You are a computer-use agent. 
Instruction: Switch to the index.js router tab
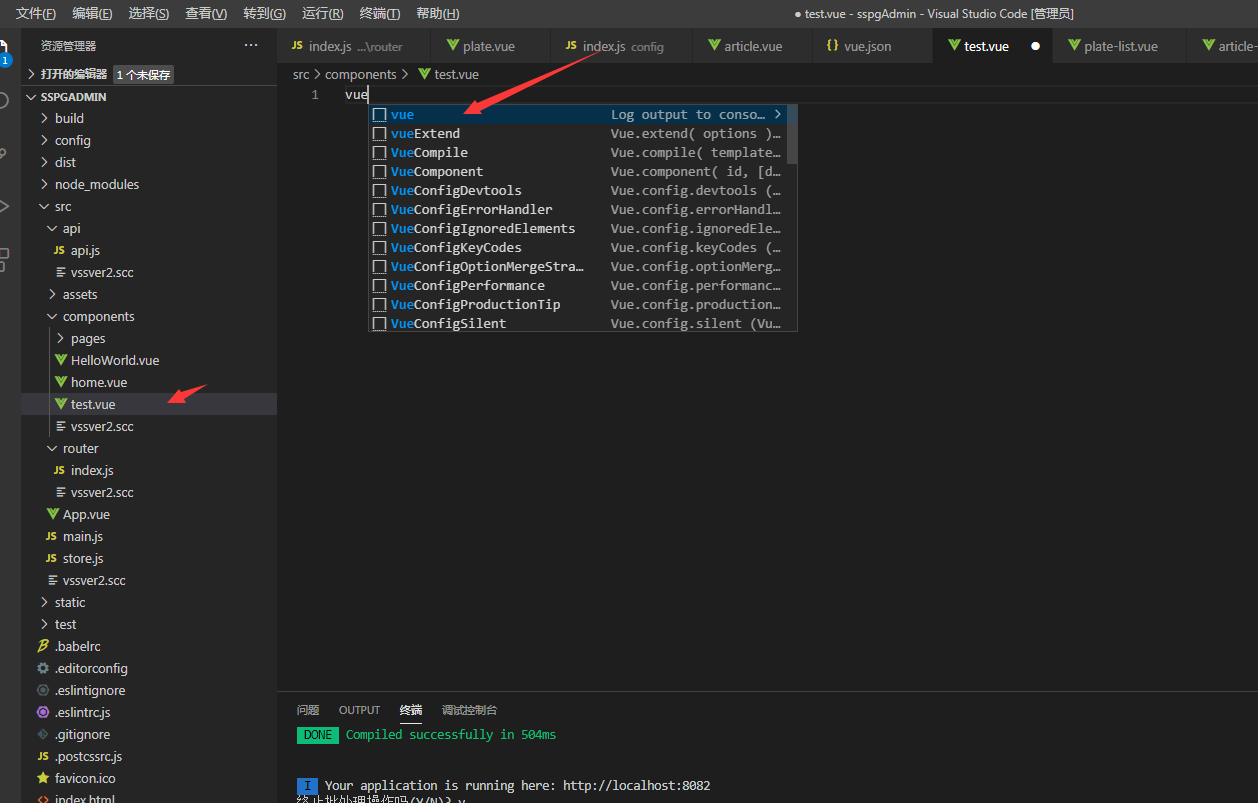pos(354,46)
